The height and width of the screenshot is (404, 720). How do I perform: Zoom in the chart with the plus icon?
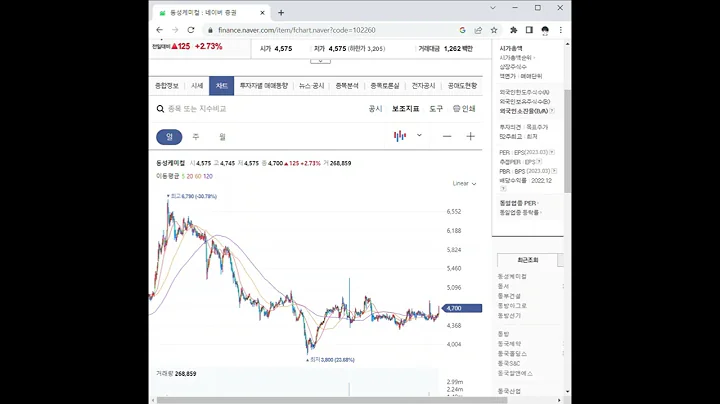point(470,136)
